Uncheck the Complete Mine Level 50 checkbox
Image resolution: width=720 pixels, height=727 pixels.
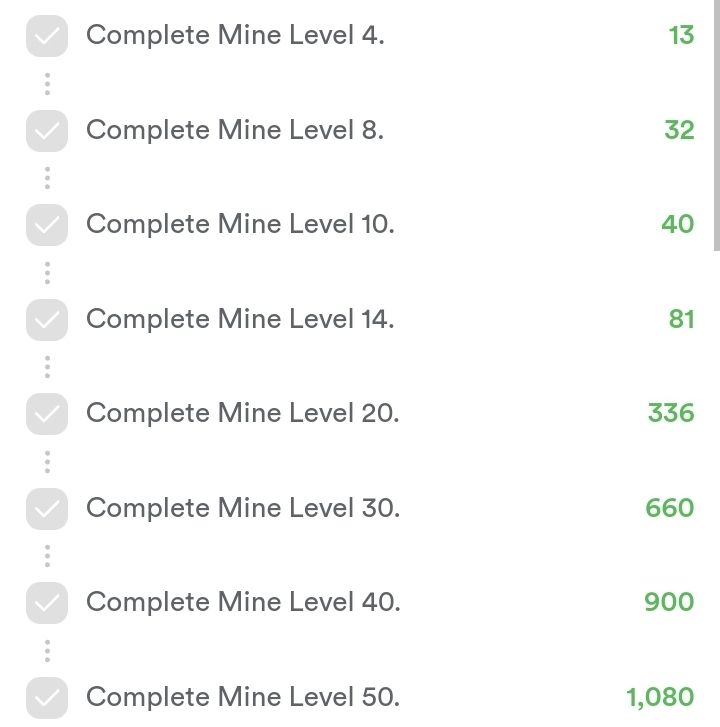pos(47,696)
